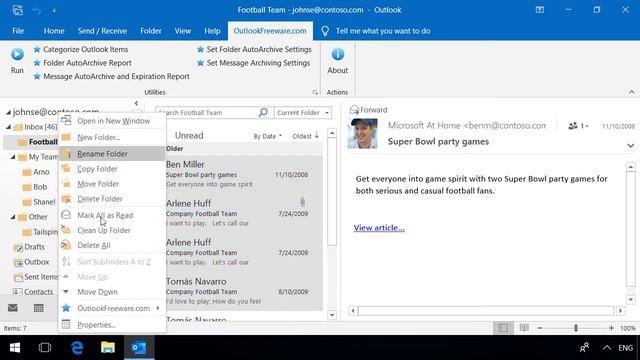Click search magnifier in Football Team search
The height and width of the screenshot is (360, 640).
tap(263, 112)
